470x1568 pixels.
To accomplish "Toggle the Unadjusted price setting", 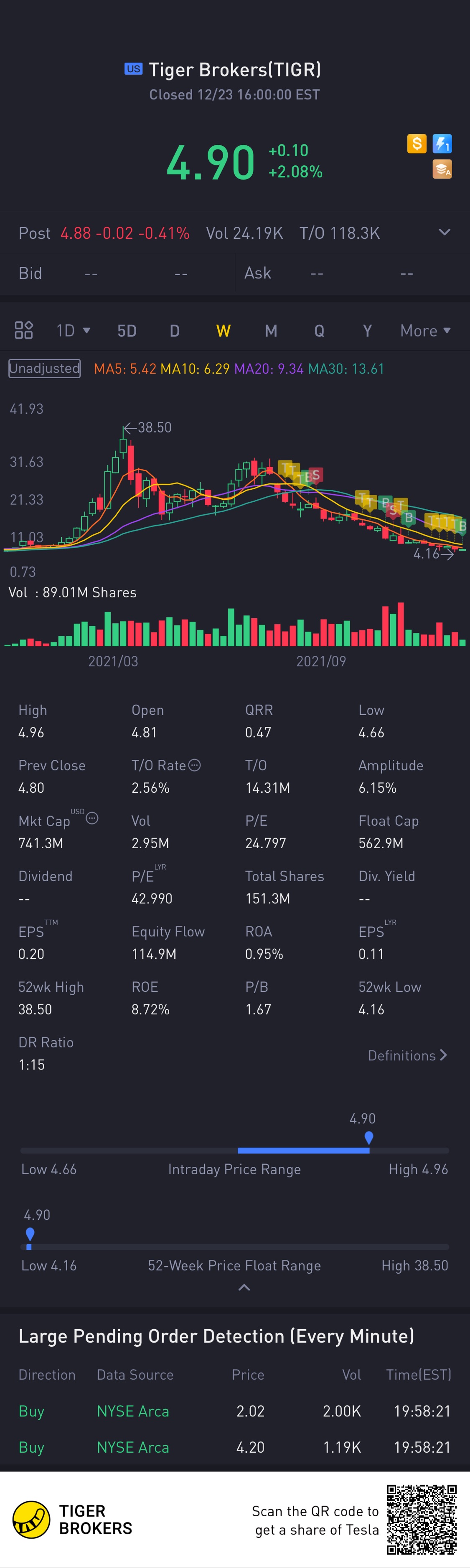I will [x=44, y=368].
